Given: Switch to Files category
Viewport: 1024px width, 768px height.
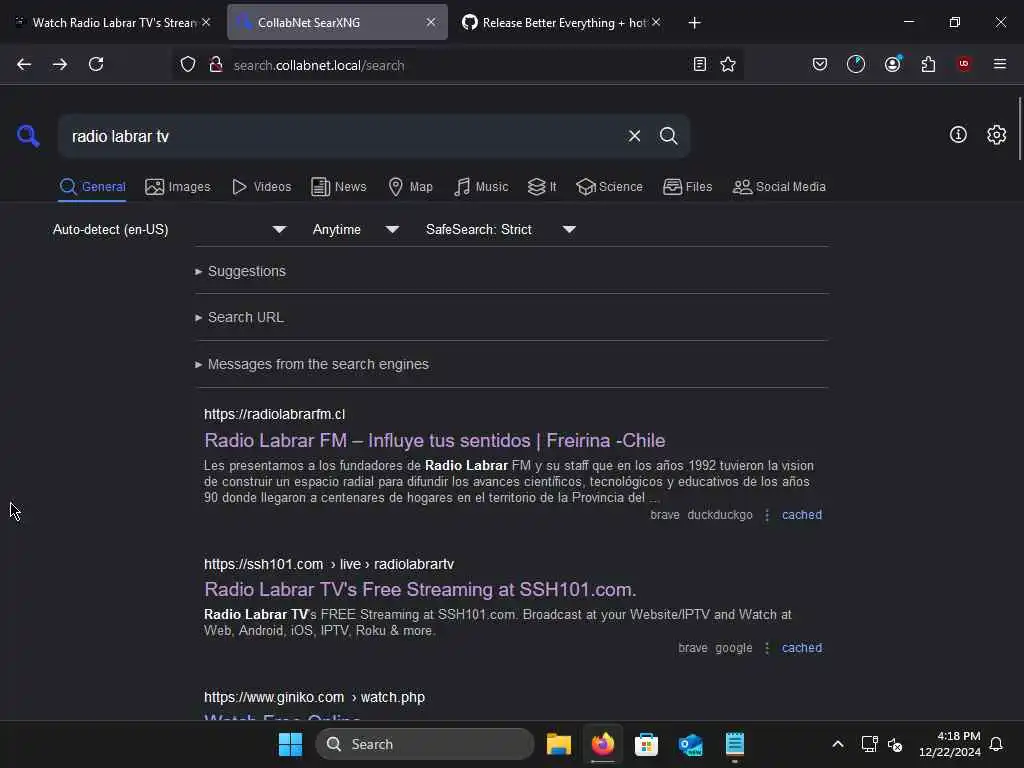Looking at the screenshot, I should coord(687,187).
